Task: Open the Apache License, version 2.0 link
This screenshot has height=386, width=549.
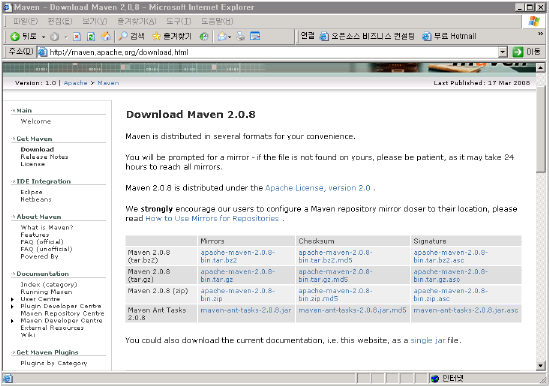Action: coord(318,188)
